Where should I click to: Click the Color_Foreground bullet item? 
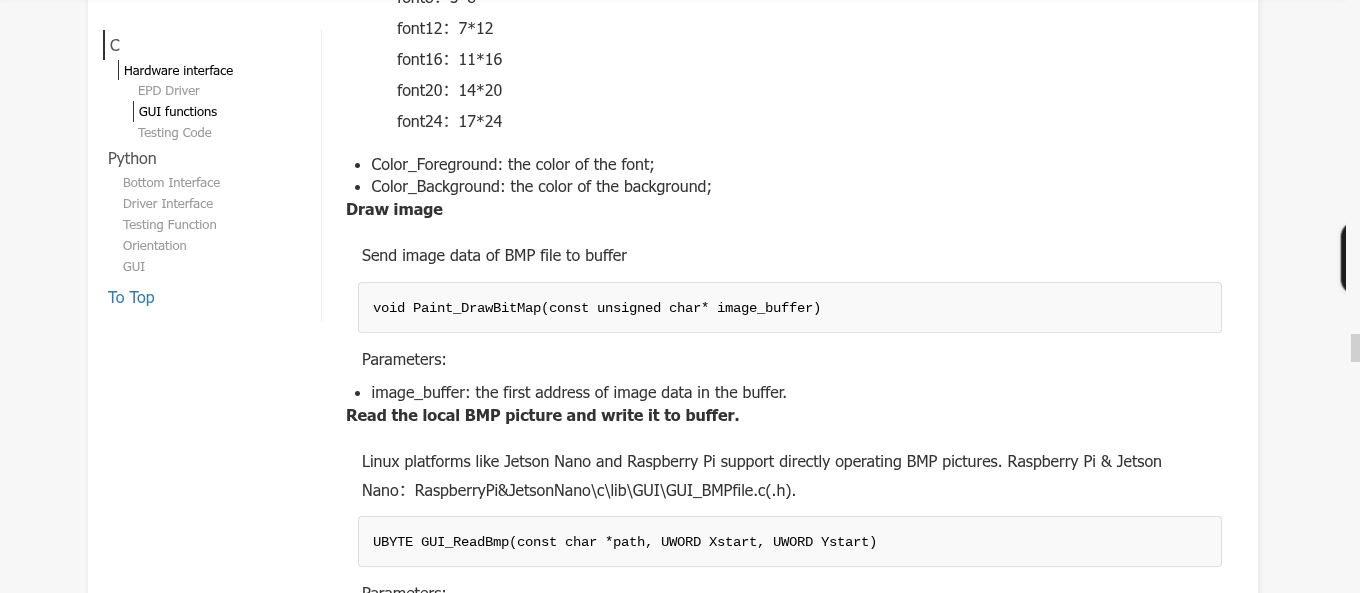[512, 164]
